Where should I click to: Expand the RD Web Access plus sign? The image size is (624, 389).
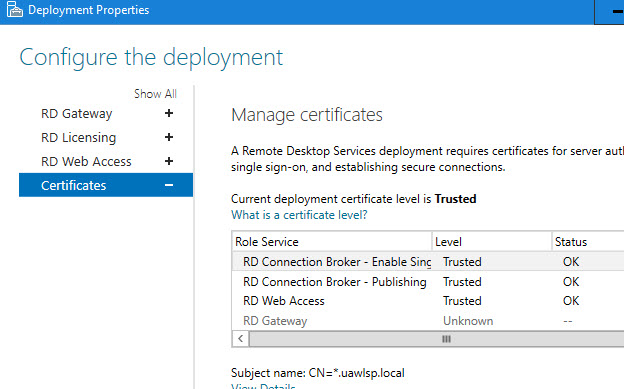(169, 161)
